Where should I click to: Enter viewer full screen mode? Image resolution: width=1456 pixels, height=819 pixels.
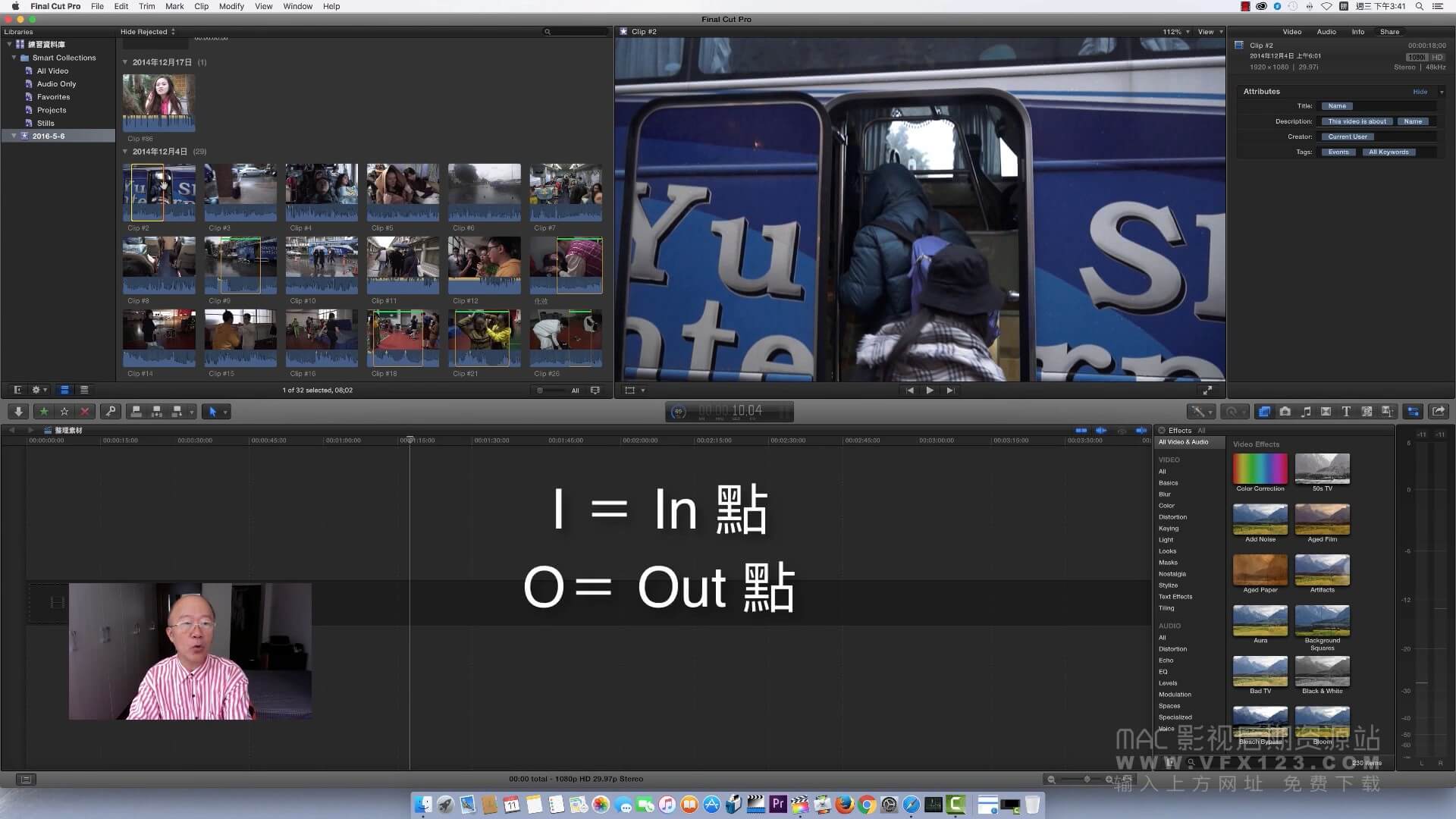[x=1207, y=391]
